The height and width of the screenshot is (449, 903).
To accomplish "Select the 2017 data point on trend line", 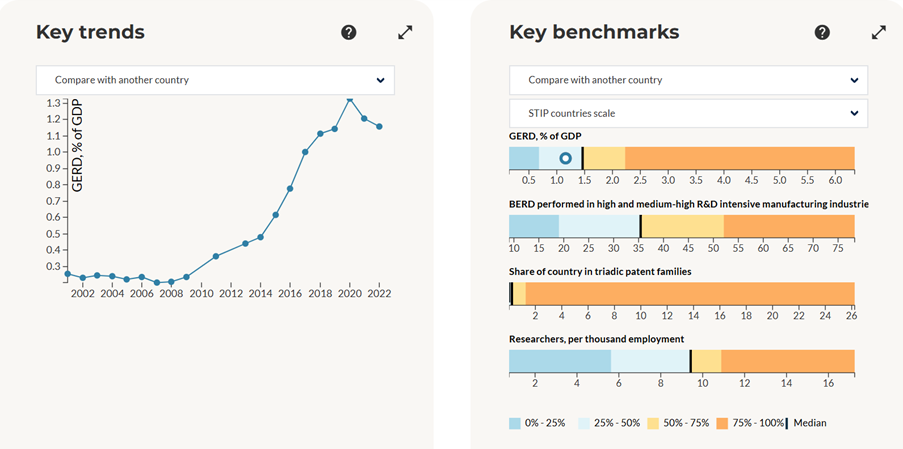I will point(305,152).
